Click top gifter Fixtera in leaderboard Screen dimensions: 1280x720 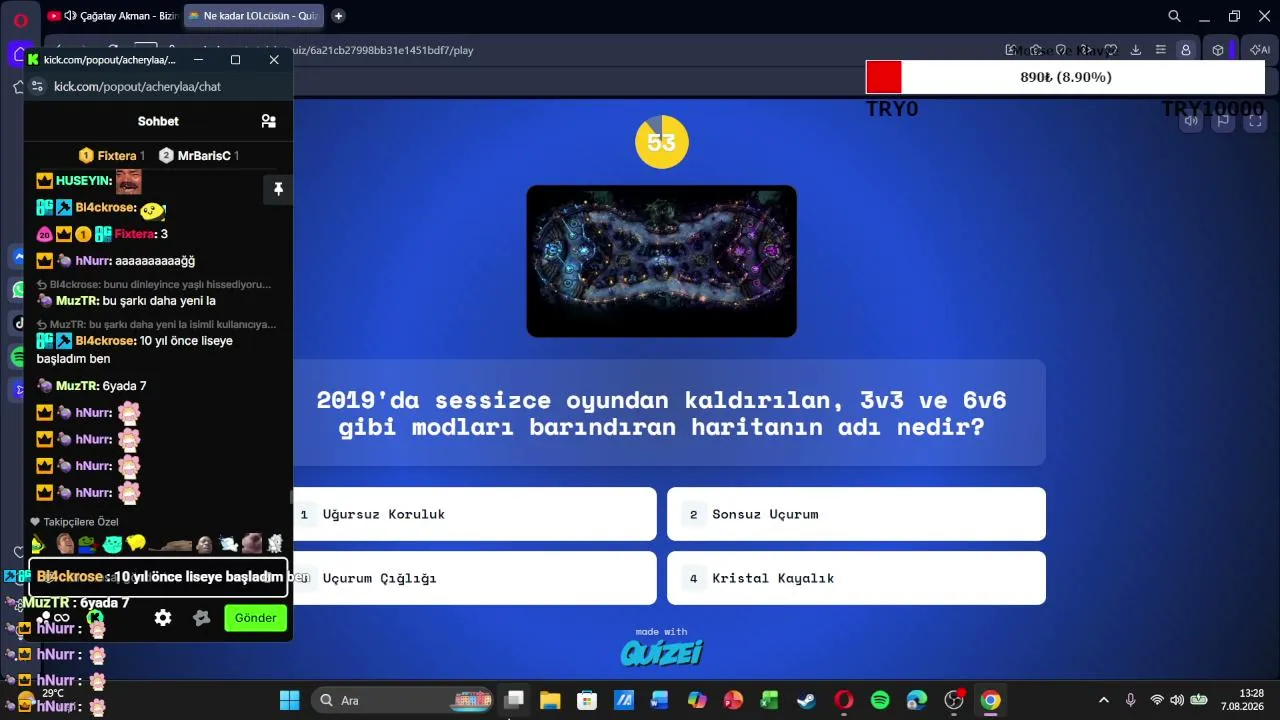coord(111,155)
